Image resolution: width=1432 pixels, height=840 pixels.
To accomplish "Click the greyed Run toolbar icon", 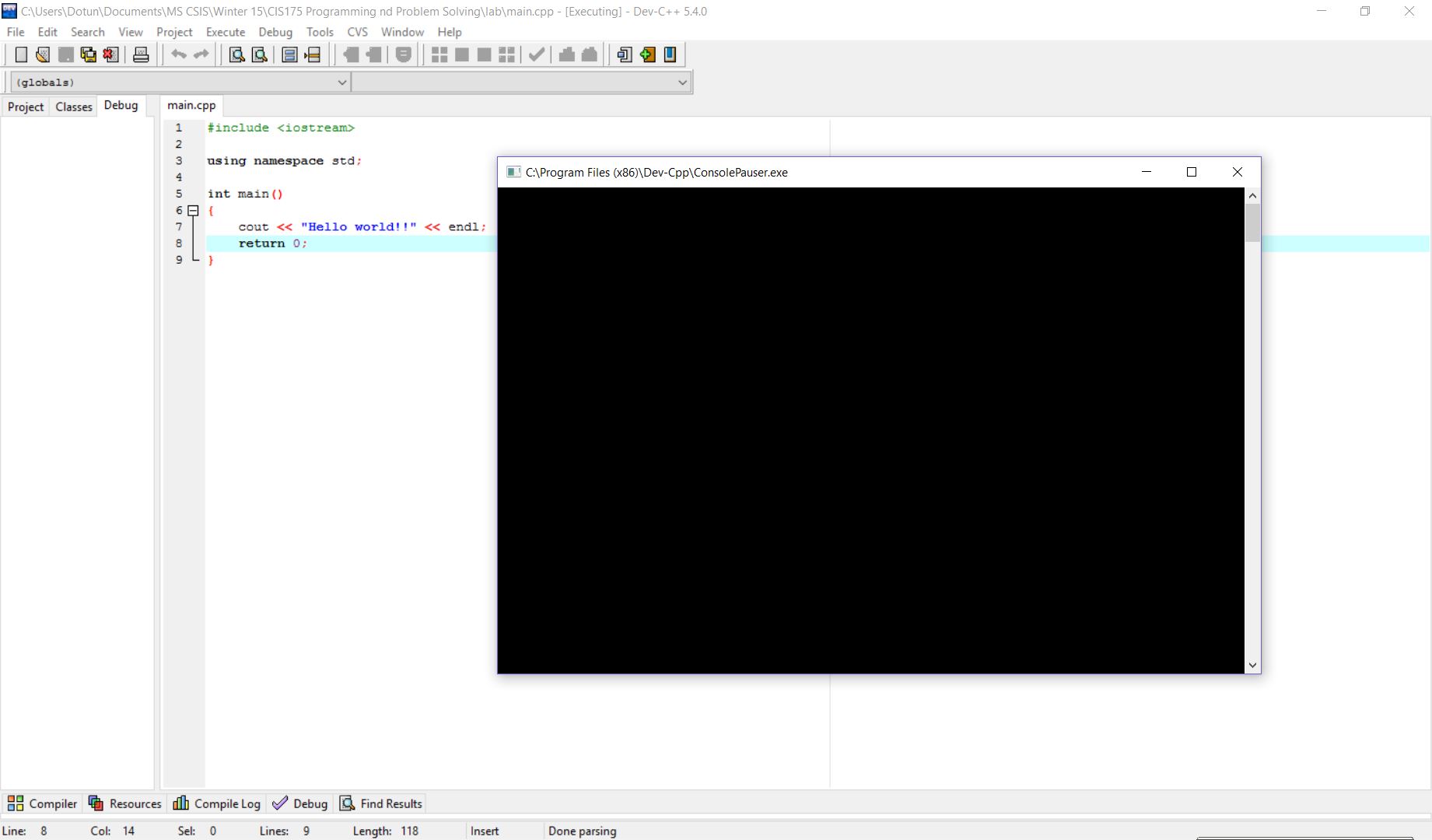I will tap(462, 54).
